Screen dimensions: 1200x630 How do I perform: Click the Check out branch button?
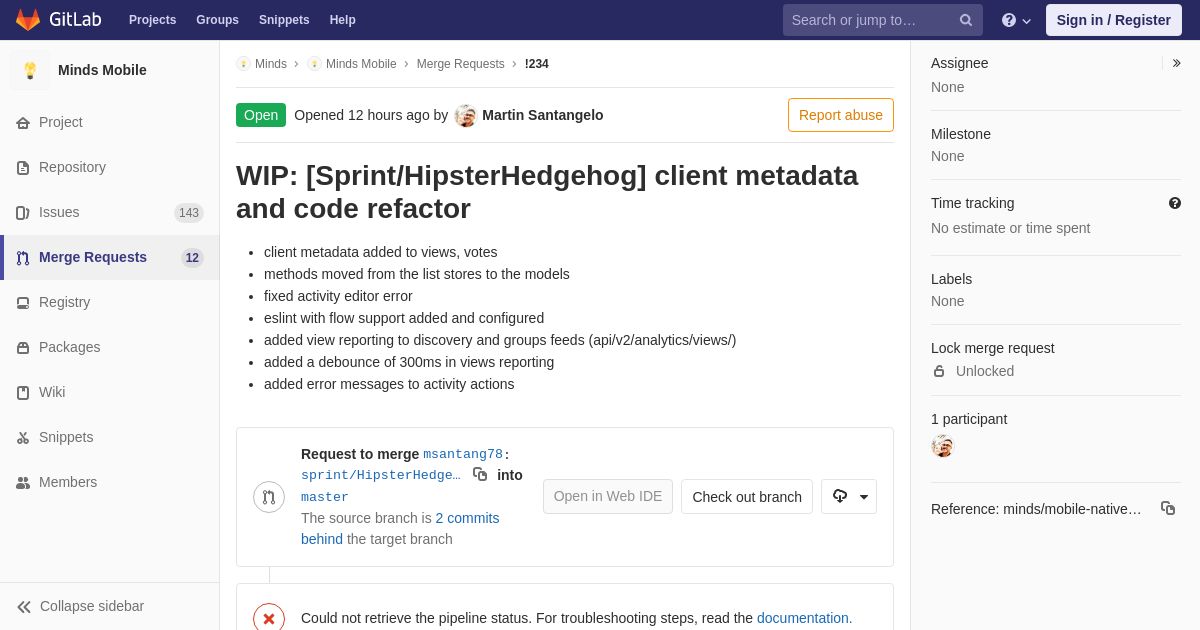pyautogui.click(x=746, y=497)
